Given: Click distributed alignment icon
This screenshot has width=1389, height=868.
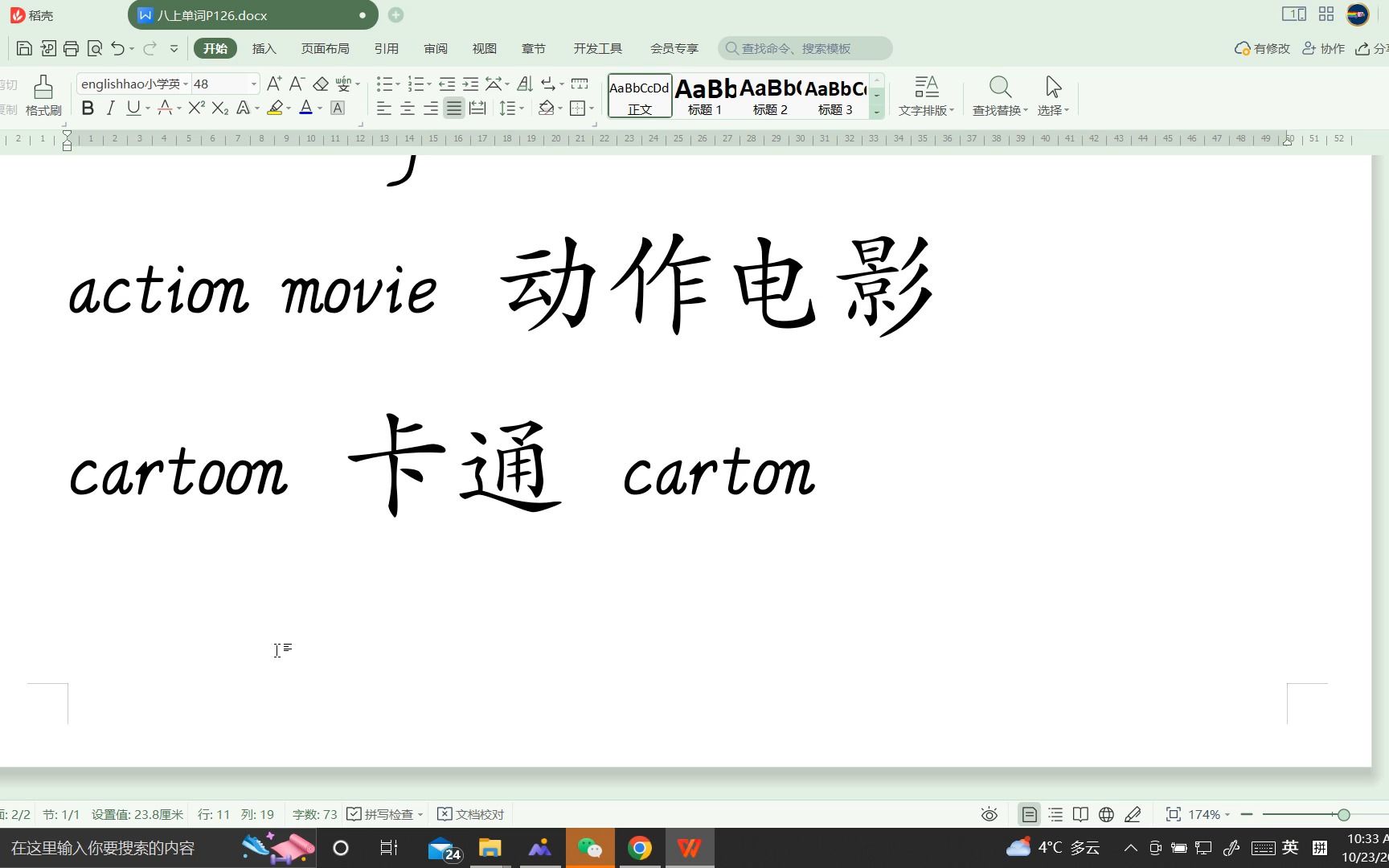Looking at the screenshot, I should pyautogui.click(x=477, y=108).
